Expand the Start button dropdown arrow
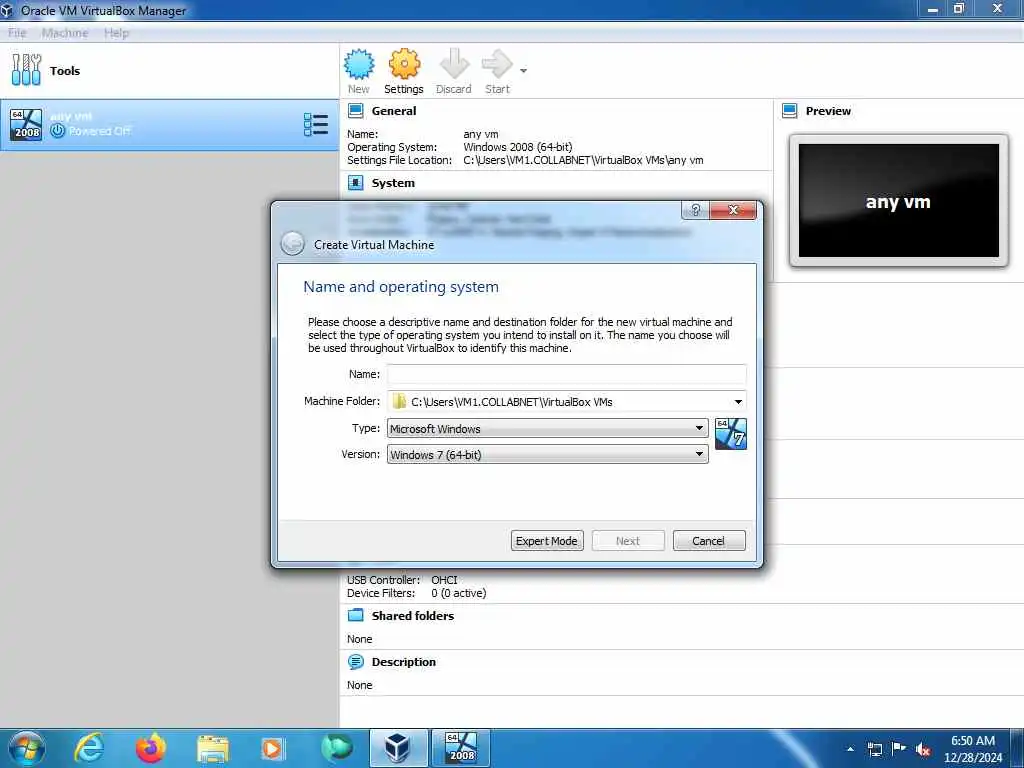The width and height of the screenshot is (1024, 768). point(523,71)
